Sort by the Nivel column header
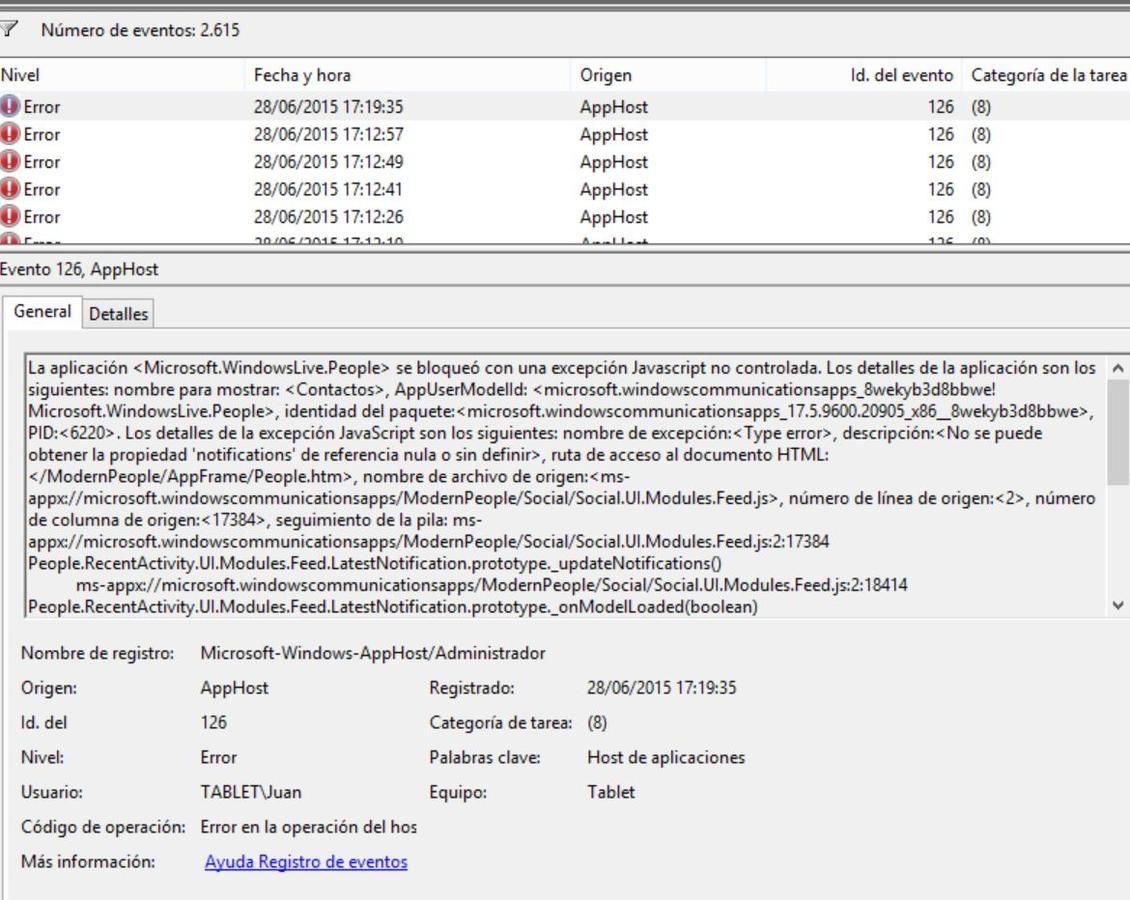This screenshot has height=900, width=1130. point(123,75)
